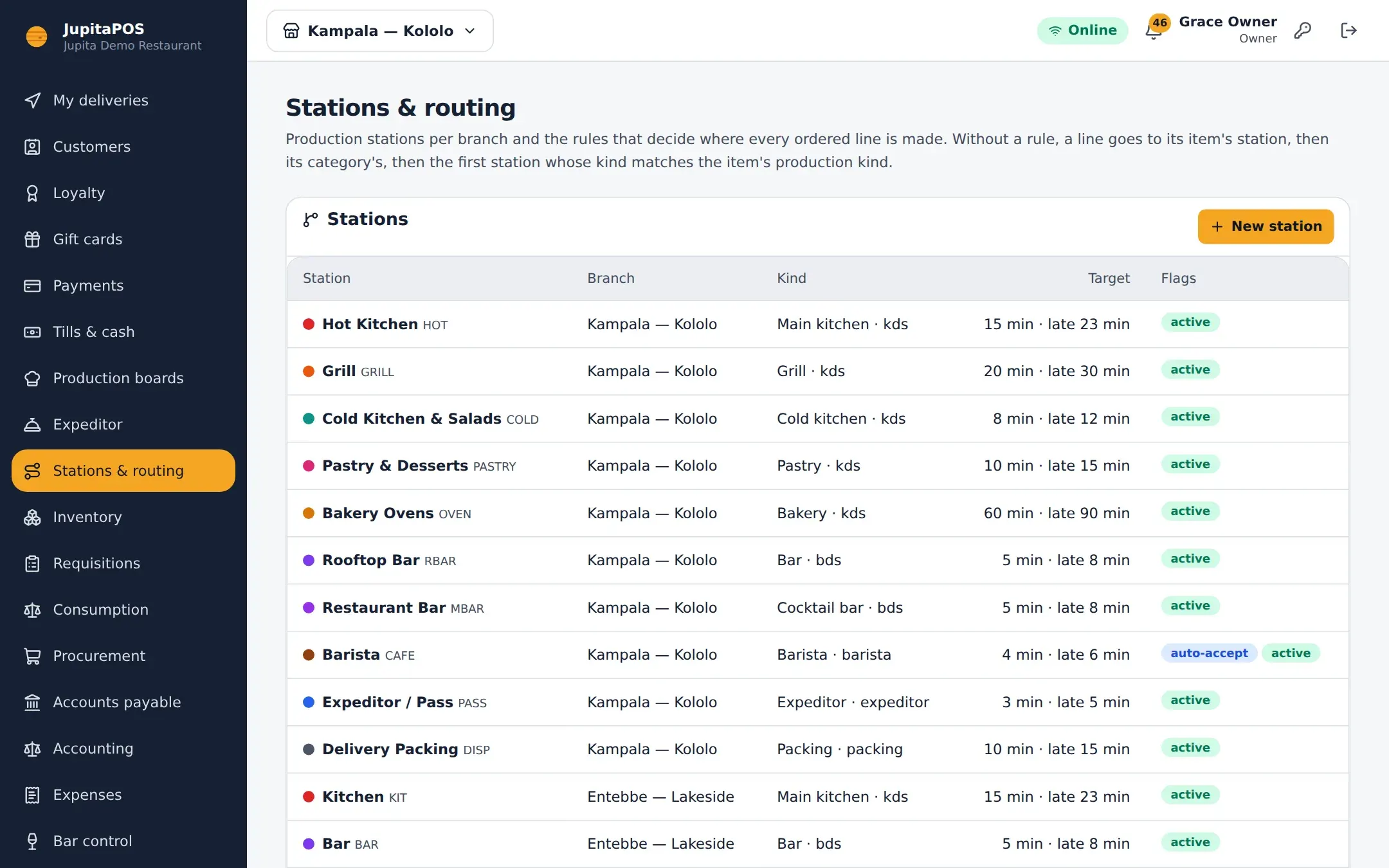
Task: Click the Loyalty ribbon icon
Action: tap(32, 193)
